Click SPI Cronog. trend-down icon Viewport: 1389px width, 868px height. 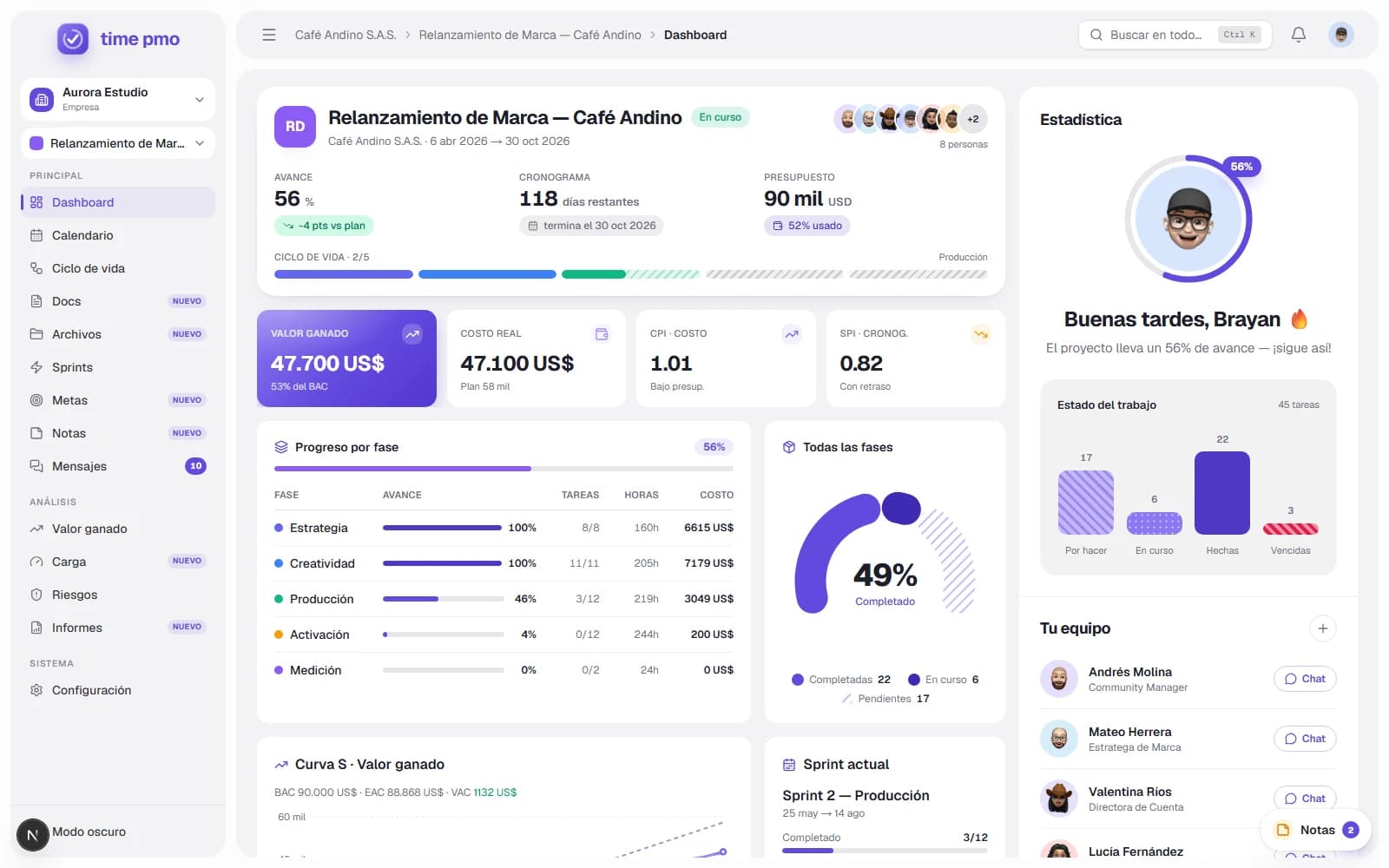click(981, 334)
